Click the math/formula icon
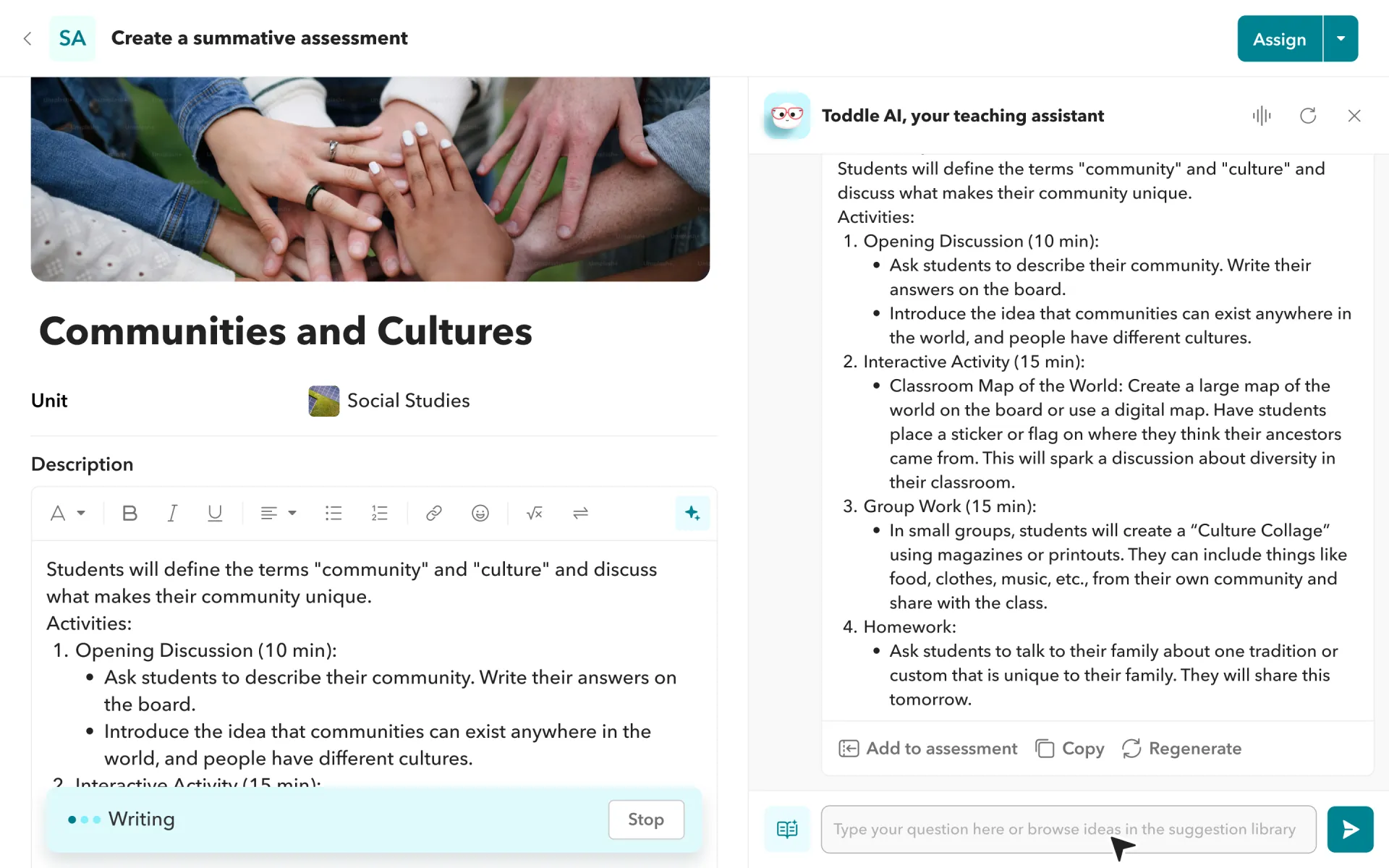 [x=533, y=513]
